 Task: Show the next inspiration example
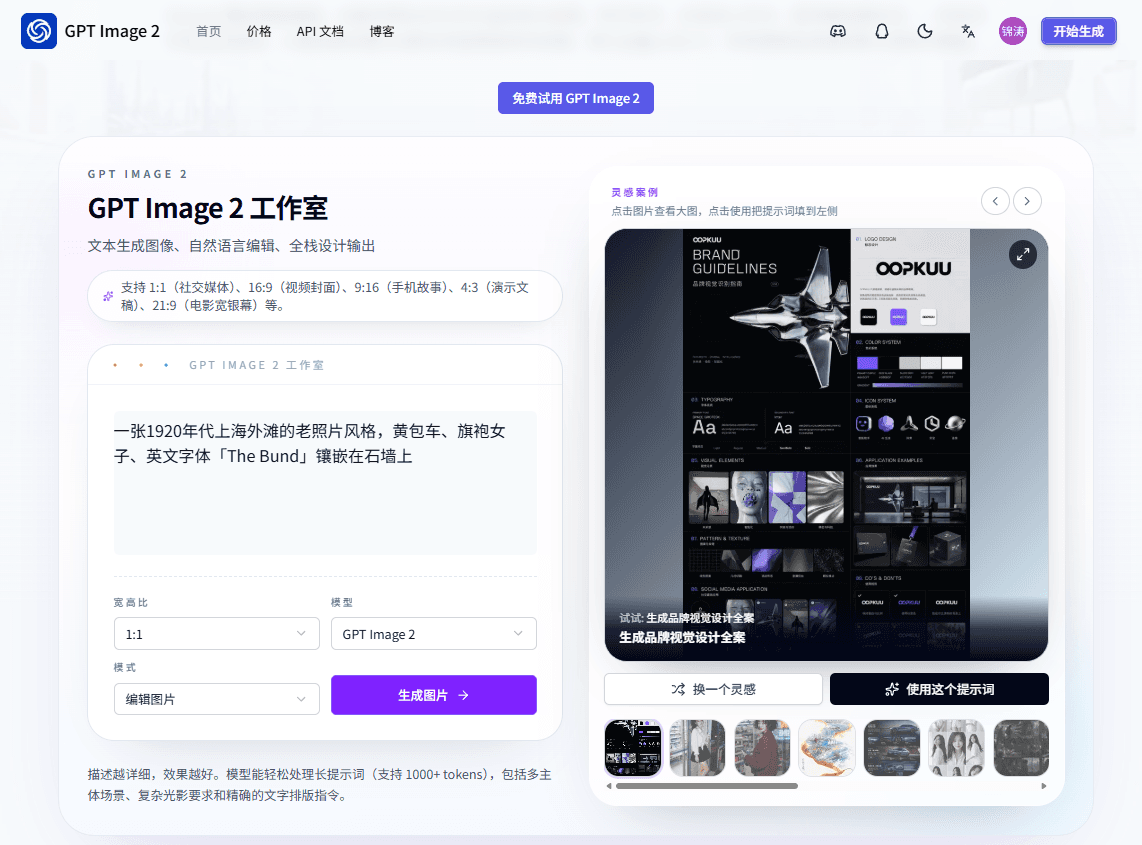[1027, 201]
